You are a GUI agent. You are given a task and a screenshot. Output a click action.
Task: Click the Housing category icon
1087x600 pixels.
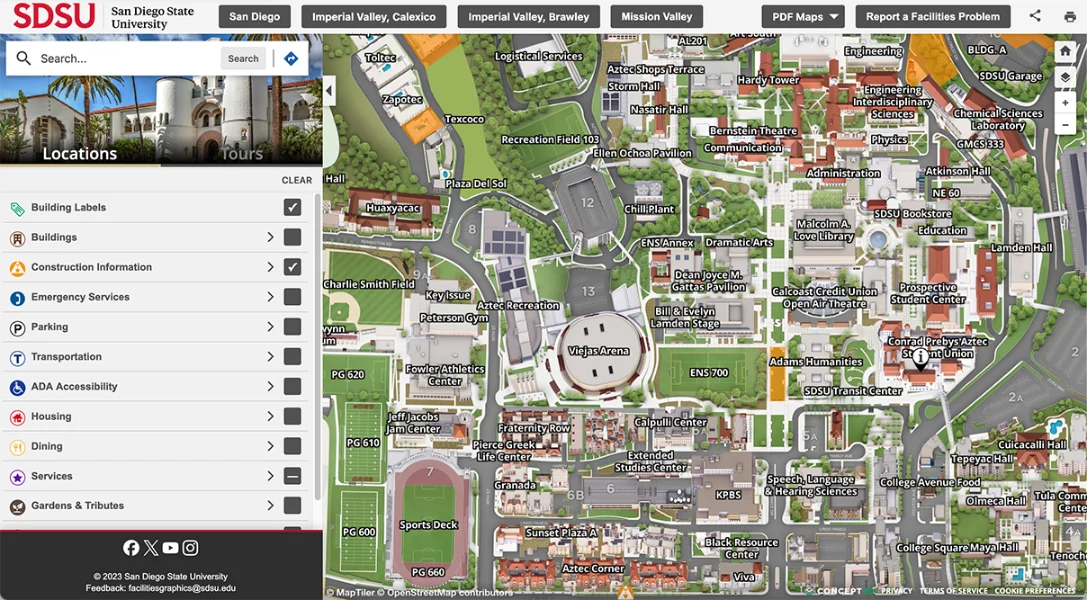tap(17, 417)
